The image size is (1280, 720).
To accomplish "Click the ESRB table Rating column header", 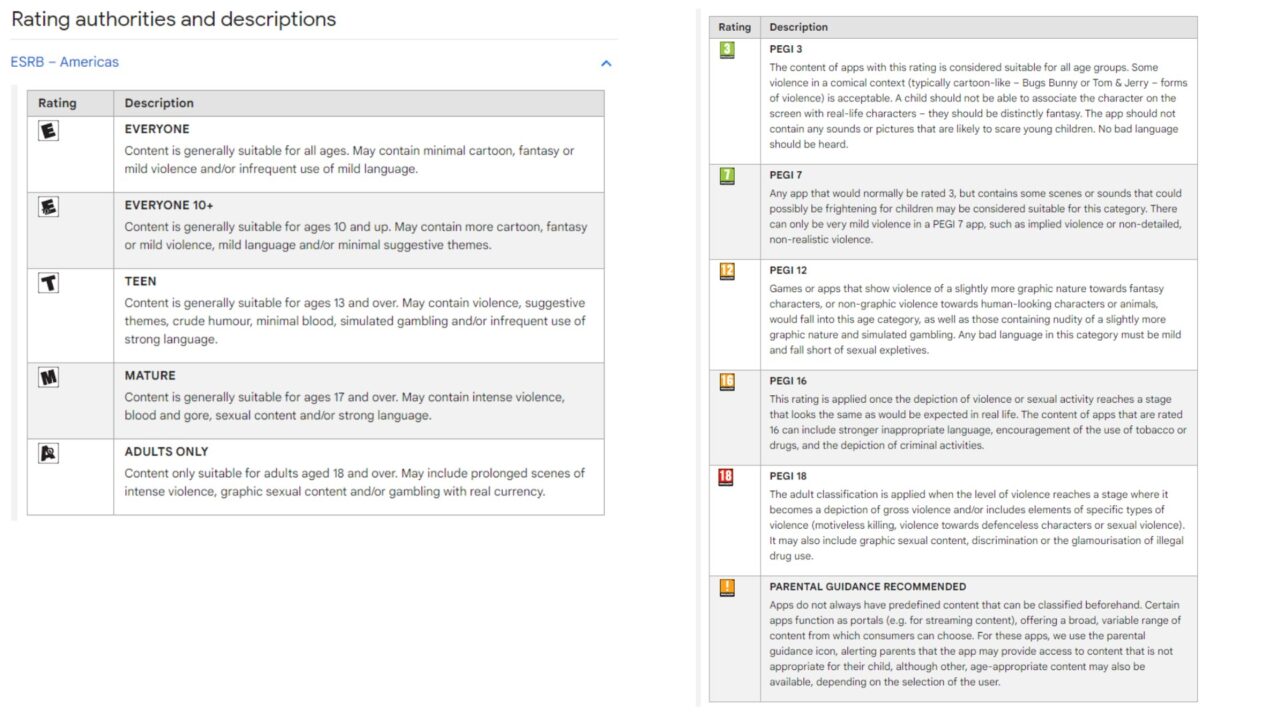I will click(57, 103).
